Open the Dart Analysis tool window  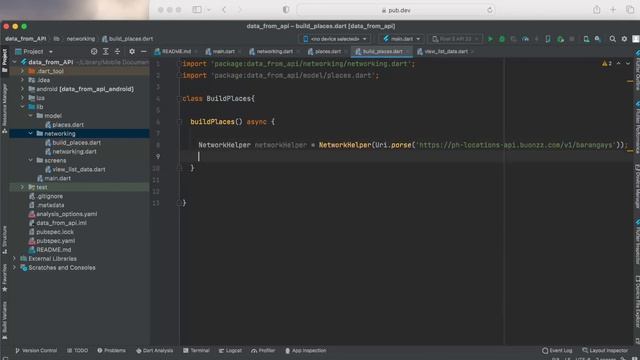(x=155, y=350)
